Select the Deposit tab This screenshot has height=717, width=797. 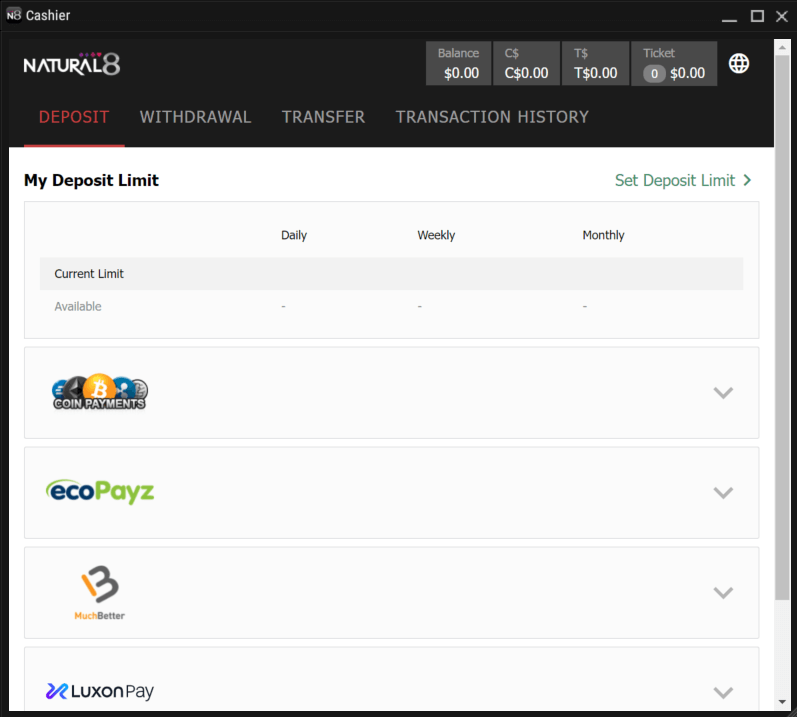(x=74, y=117)
